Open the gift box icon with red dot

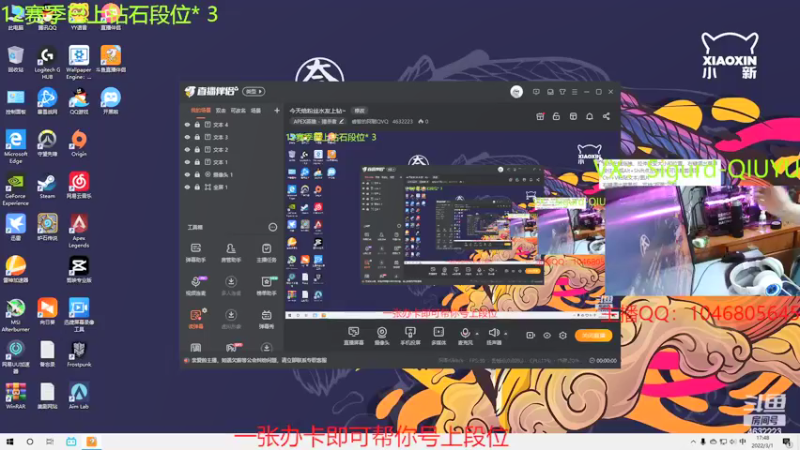[x=540, y=117]
